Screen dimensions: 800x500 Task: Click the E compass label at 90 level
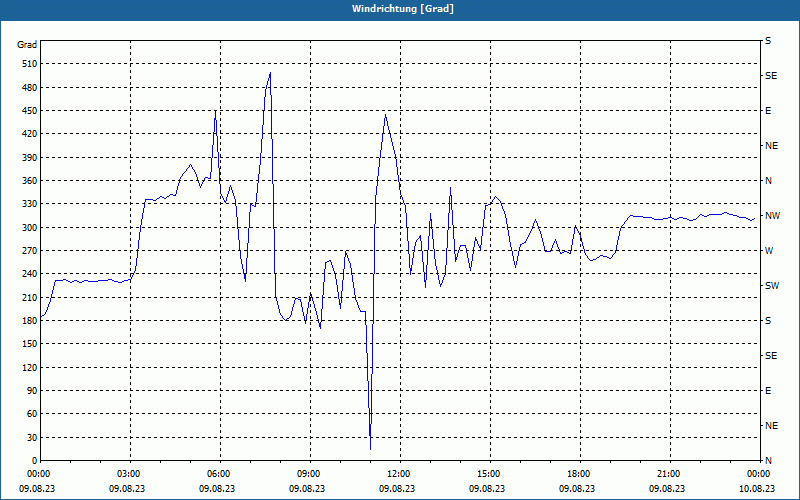pos(768,391)
